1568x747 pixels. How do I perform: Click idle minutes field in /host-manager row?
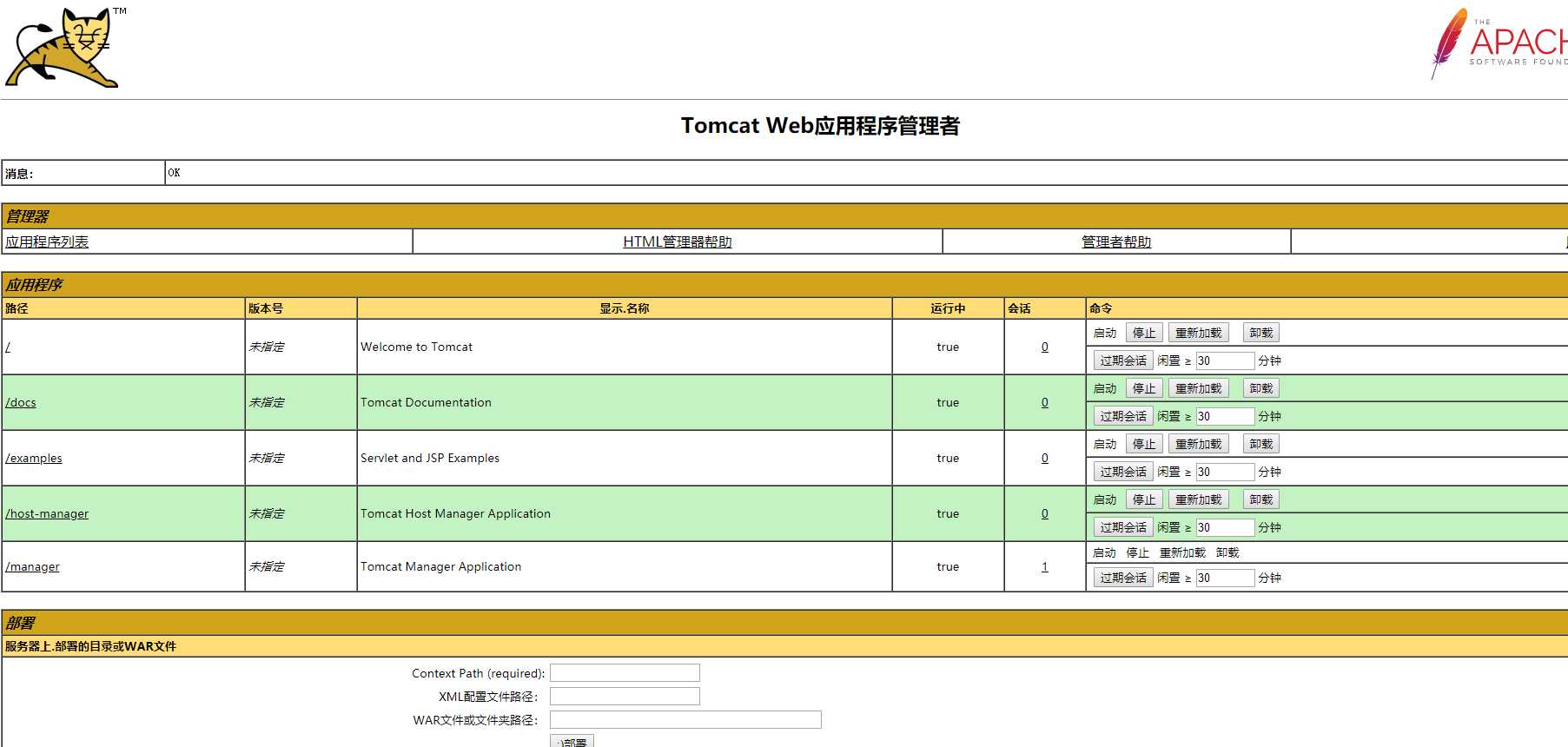[x=1225, y=527]
